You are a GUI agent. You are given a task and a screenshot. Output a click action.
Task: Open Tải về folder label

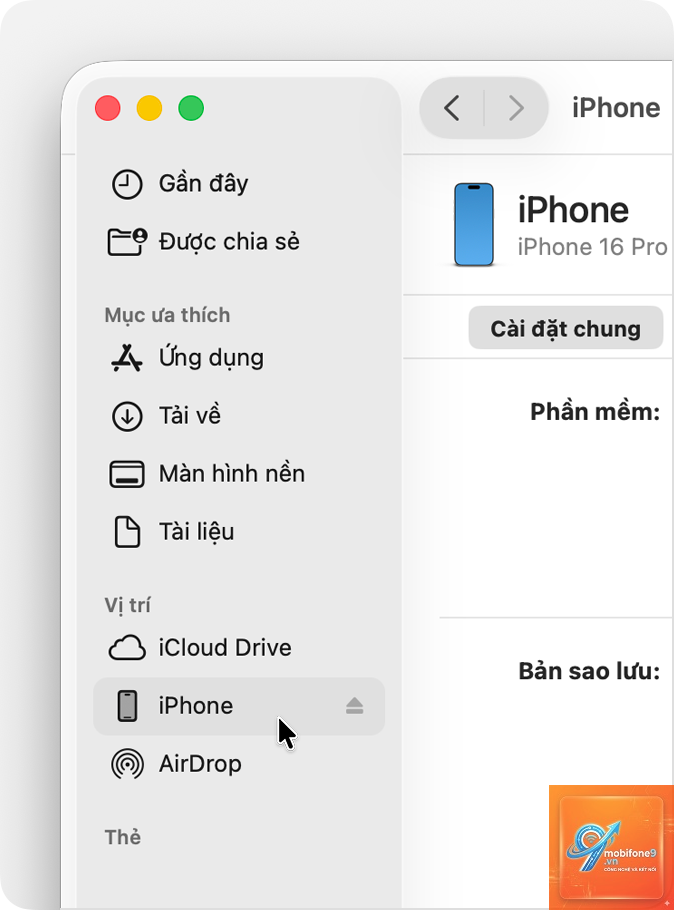pos(190,416)
